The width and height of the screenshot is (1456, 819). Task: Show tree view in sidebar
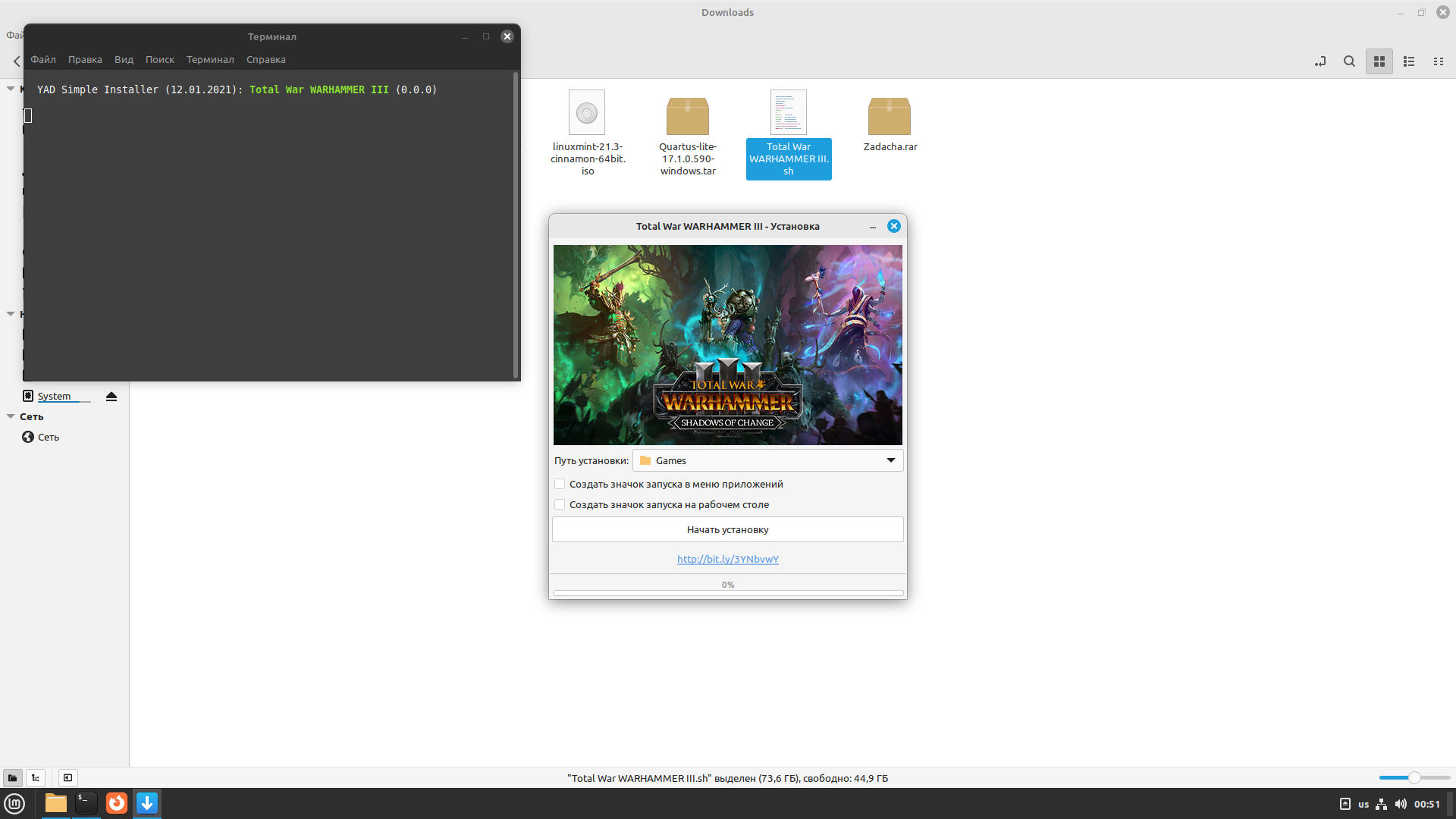[36, 777]
